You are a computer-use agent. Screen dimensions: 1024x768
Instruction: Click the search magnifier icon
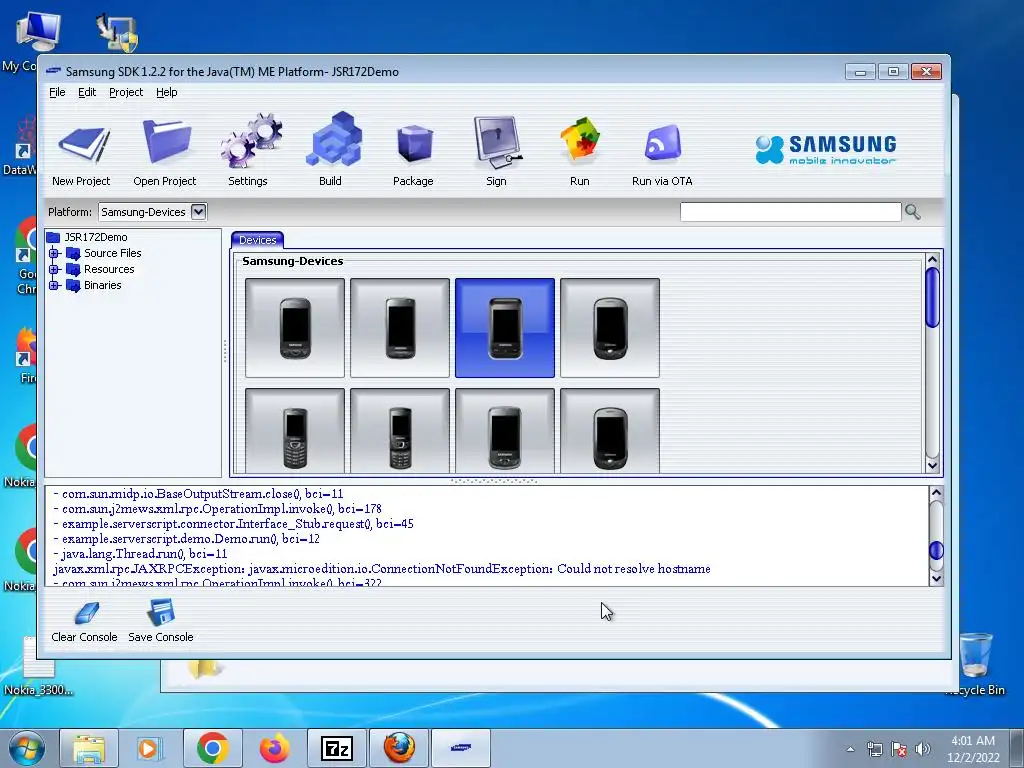(x=912, y=212)
